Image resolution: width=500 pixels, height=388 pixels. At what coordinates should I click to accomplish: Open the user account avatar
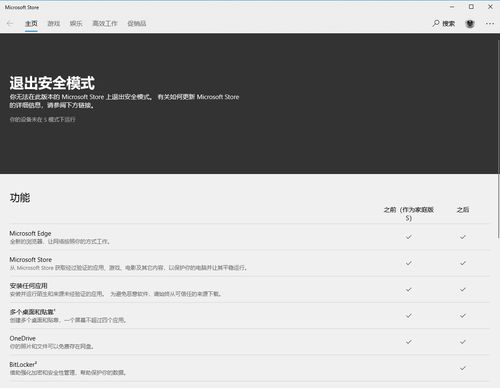coord(470,24)
